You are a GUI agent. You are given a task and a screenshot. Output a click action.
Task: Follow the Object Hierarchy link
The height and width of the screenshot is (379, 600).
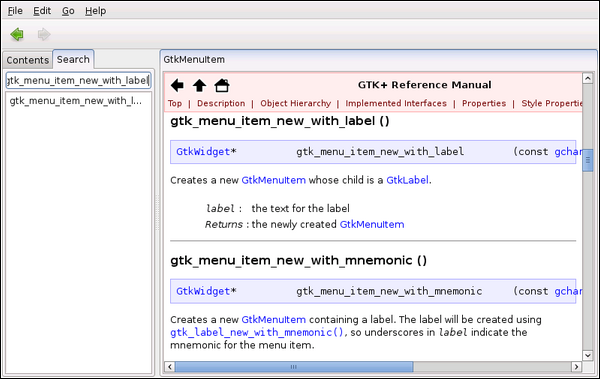(x=295, y=103)
